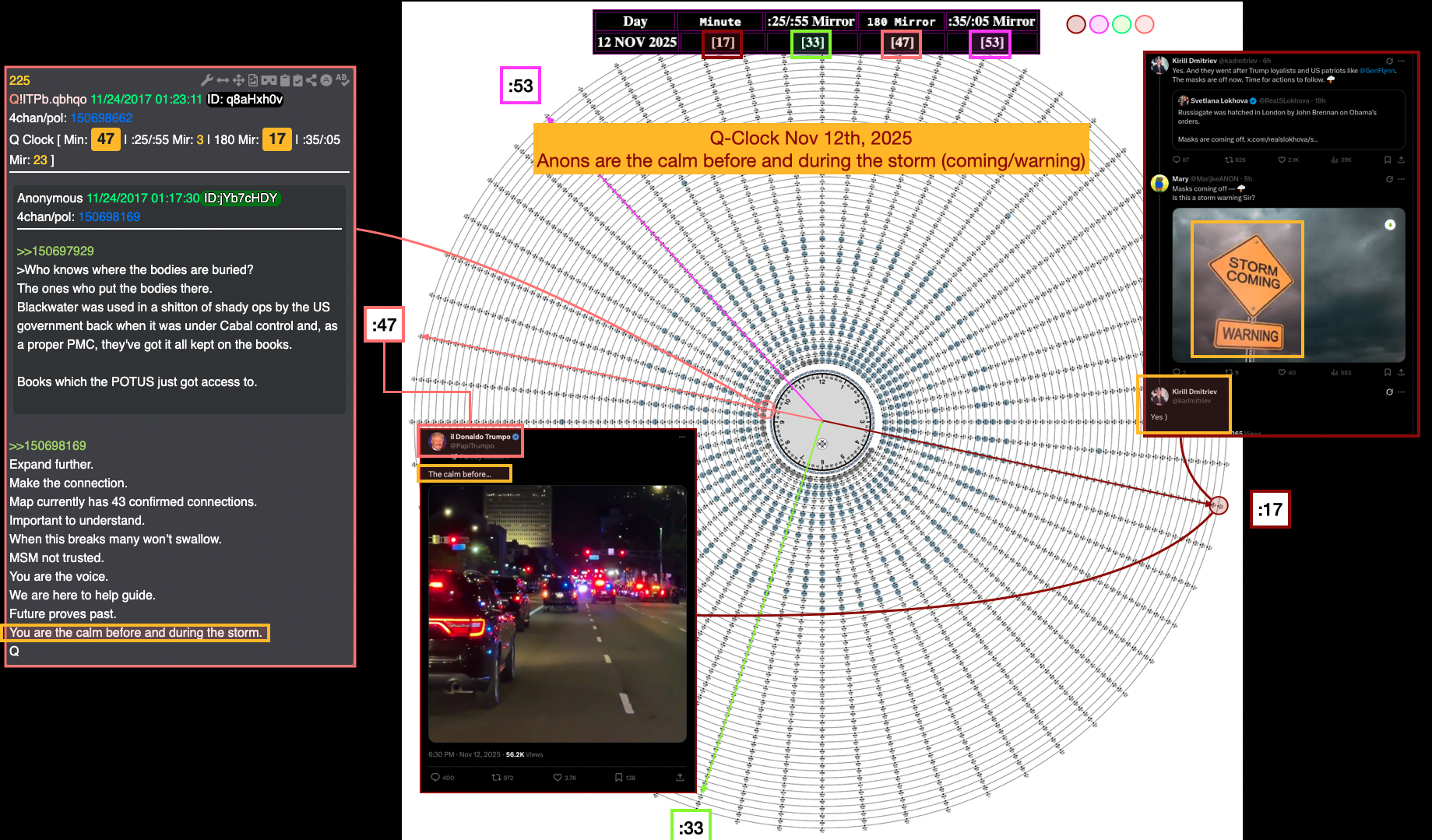The width and height of the screenshot is (1432, 840).
Task: Share the Donaldo Trumpo tweet via upload icon
Action: tap(680, 777)
